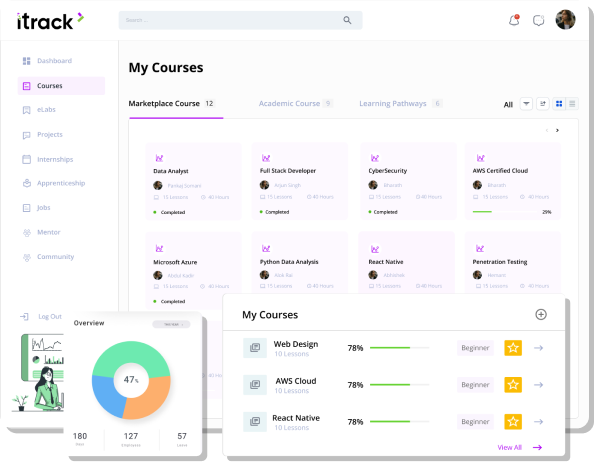Screen dimensions: 594x462
Task: Open React Native with arrow icon
Action: [538, 421]
